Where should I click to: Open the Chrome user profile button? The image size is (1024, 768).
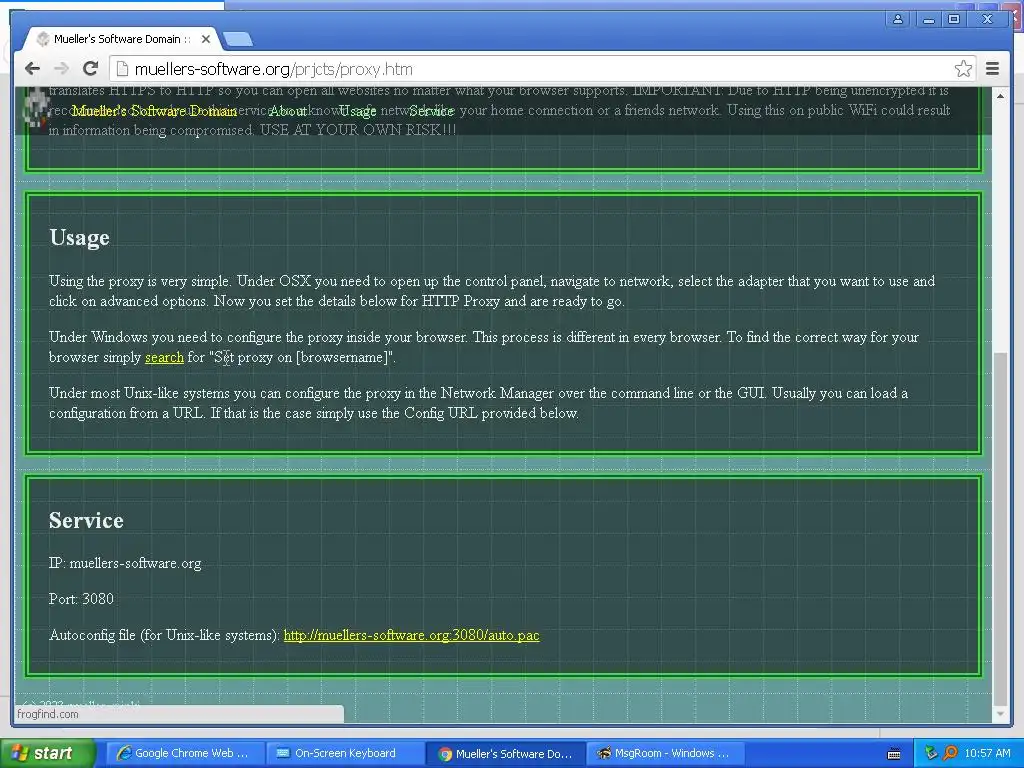click(x=898, y=19)
